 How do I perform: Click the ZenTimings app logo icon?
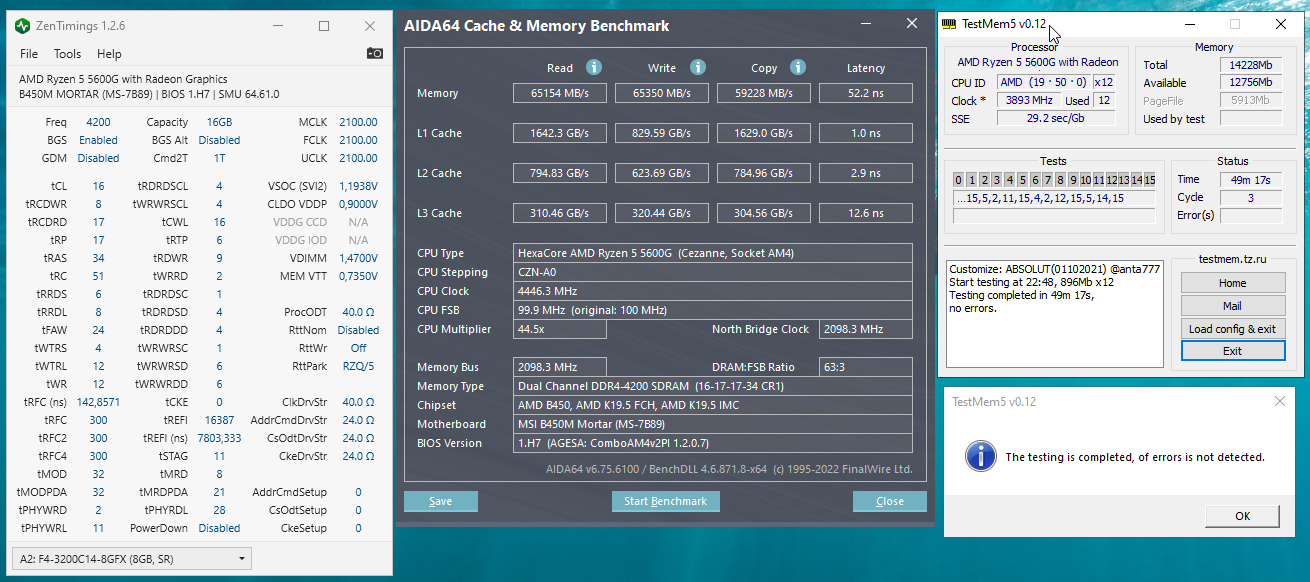[x=22, y=26]
